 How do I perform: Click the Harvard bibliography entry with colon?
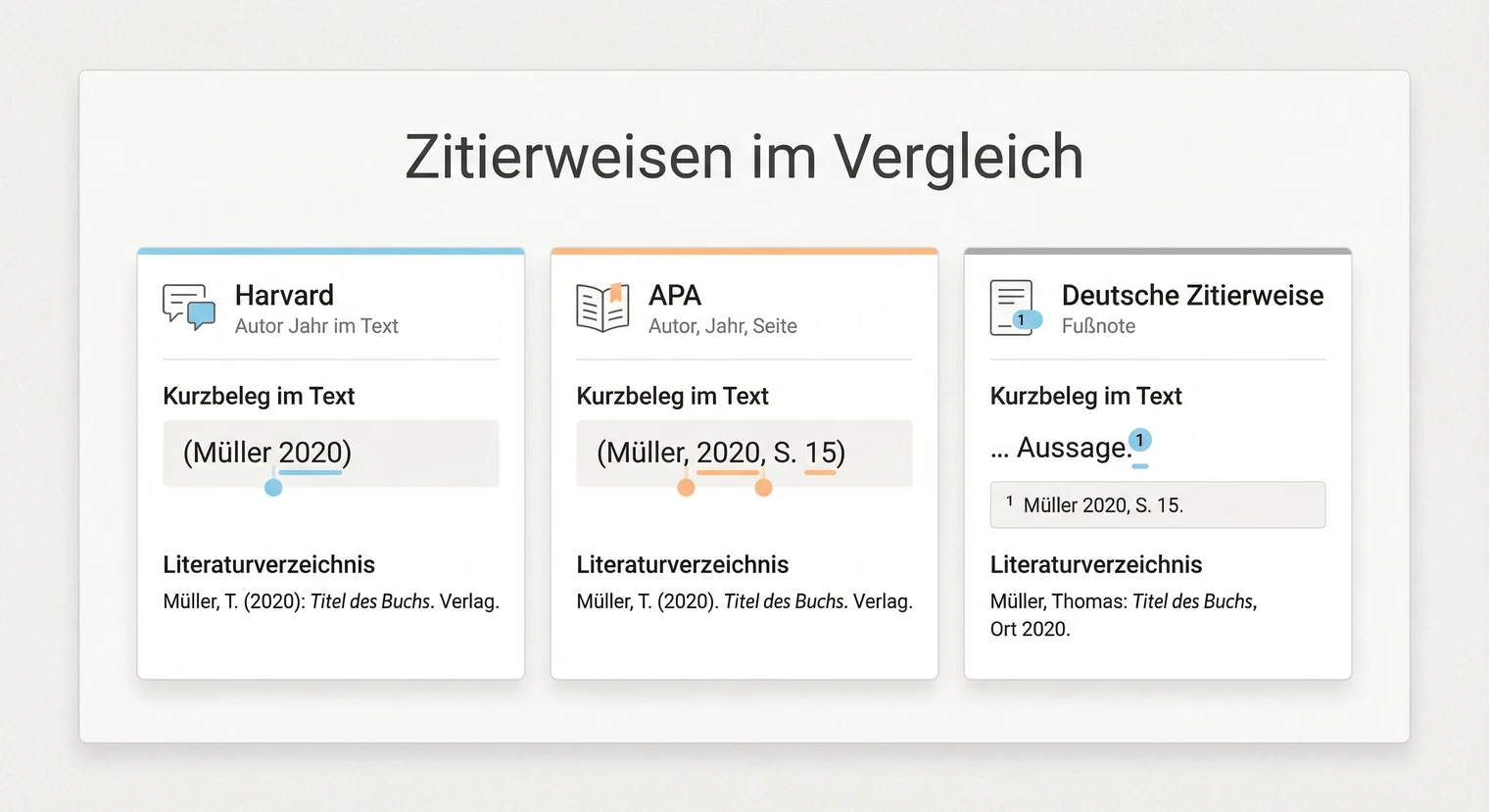pos(330,601)
